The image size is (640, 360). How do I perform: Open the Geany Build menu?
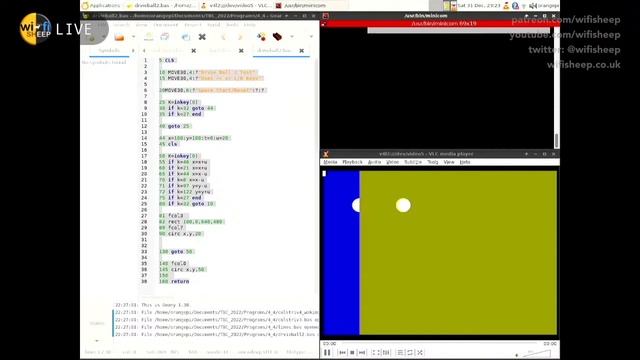coord(213,25)
